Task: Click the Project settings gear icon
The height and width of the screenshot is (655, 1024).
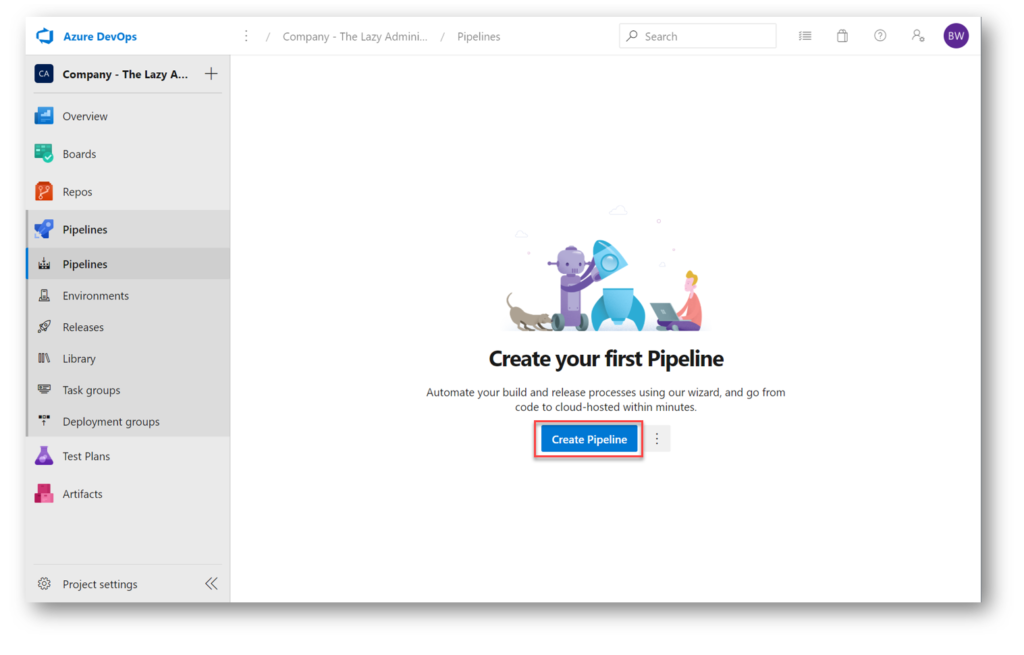Action: (44, 584)
